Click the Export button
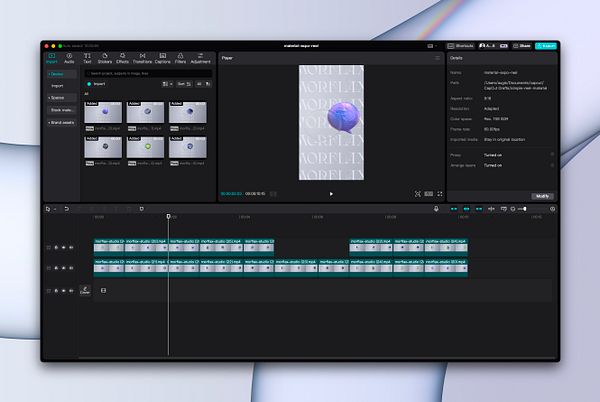Viewport: 600px width, 402px height. point(546,45)
